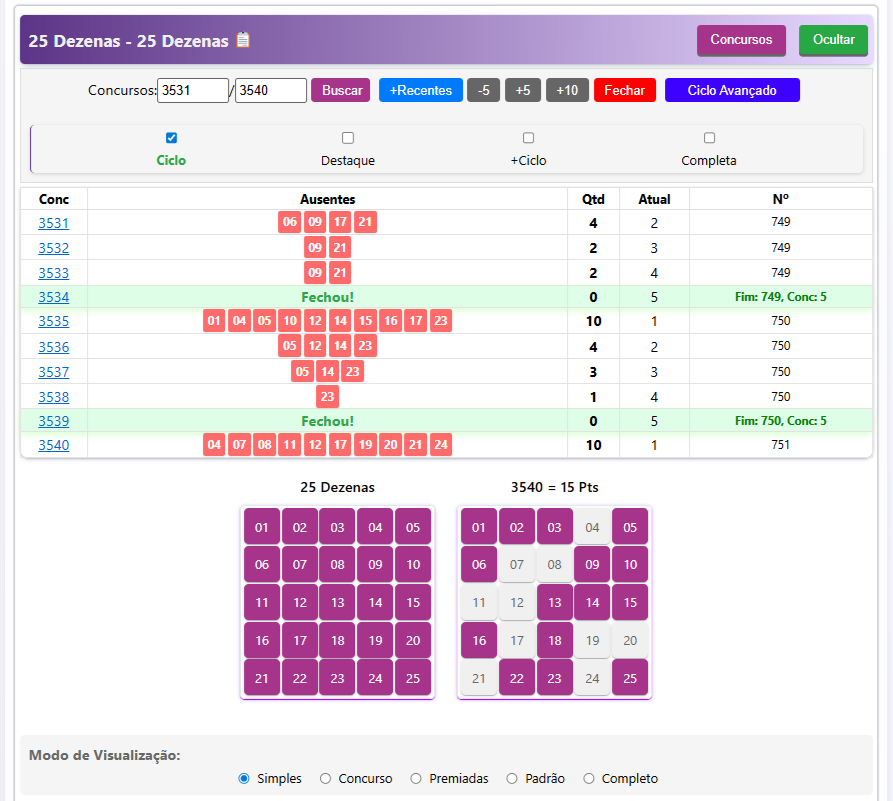Screen dimensions: 893x801
Task: Click absent number 23 badge in row 3538
Action: (327, 396)
